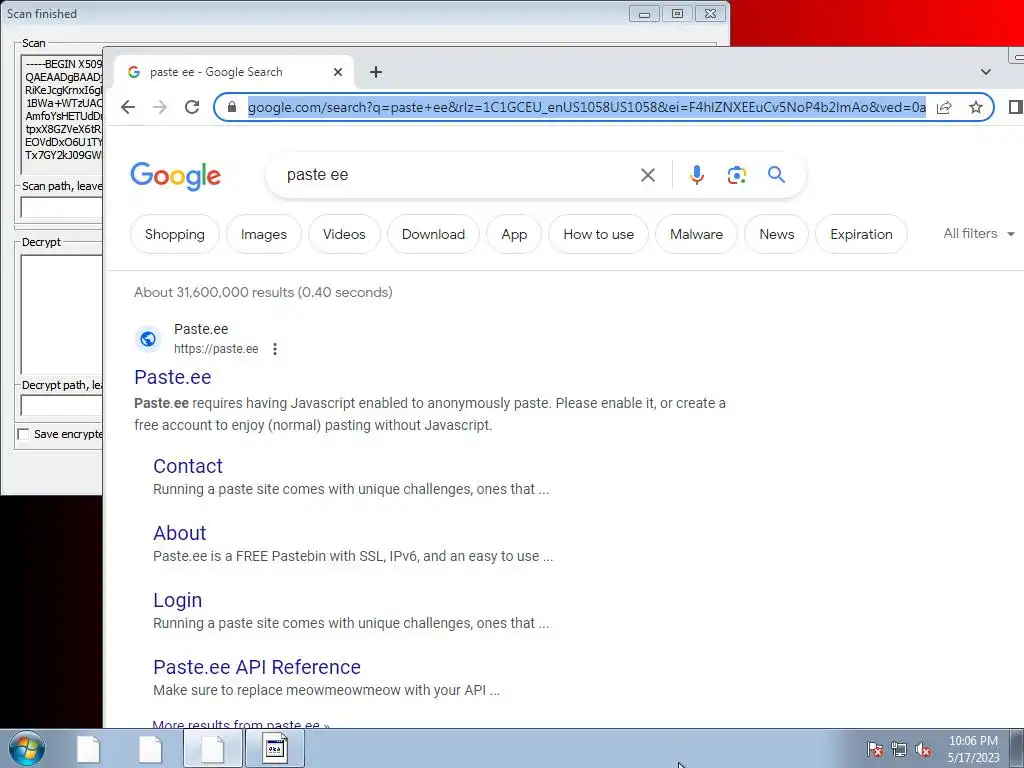Viewport: 1024px width, 768px height.
Task: Open the Paste.ee main result link
Action: pos(172,377)
